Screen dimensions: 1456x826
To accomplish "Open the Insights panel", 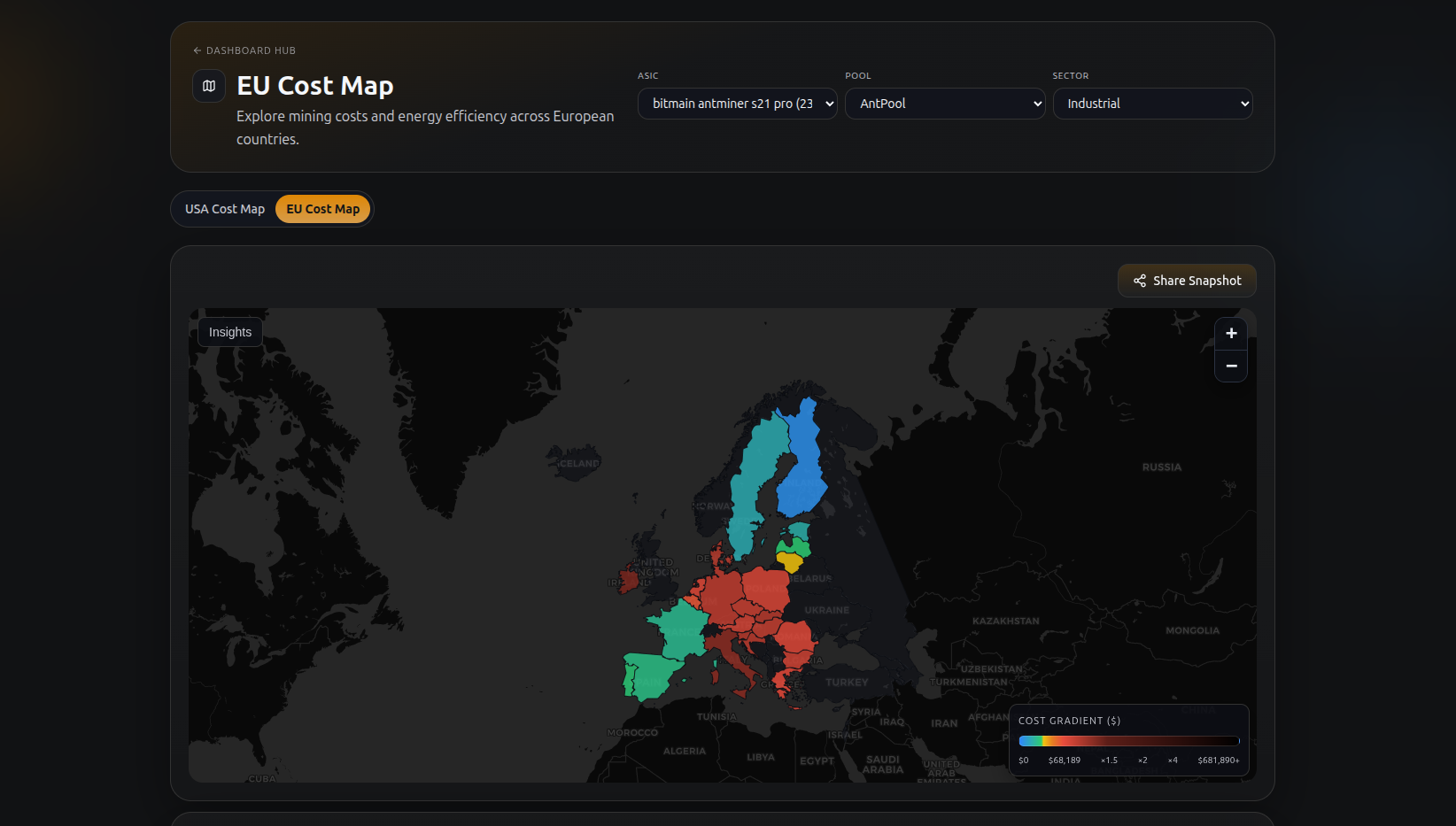I will coord(229,331).
